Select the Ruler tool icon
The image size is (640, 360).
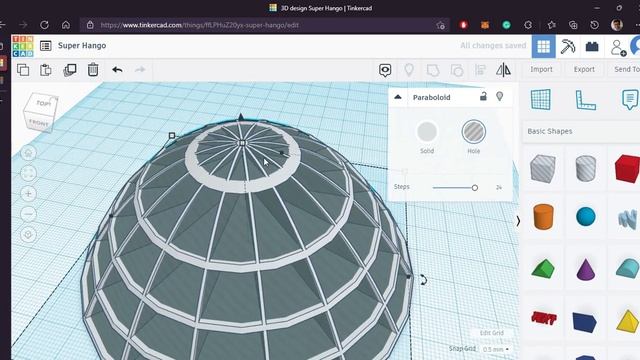(585, 100)
